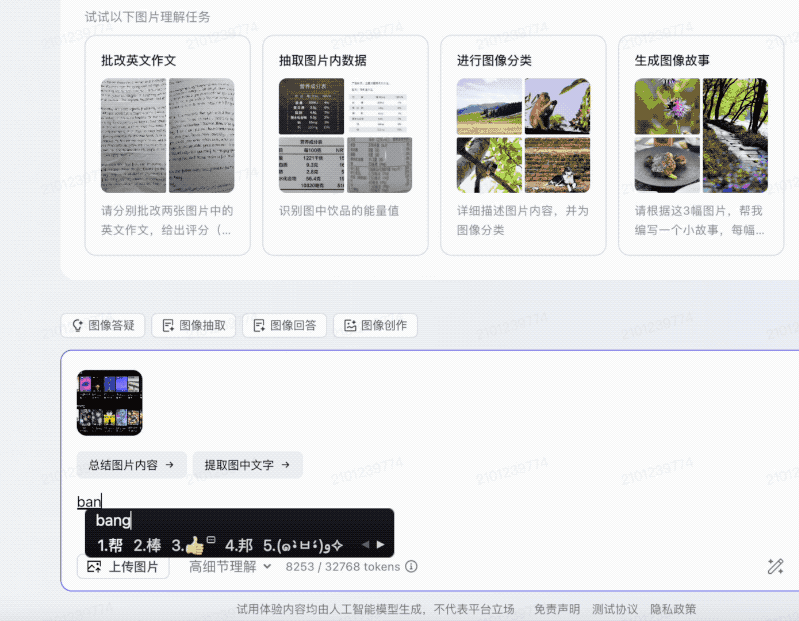The height and width of the screenshot is (621, 799).
Task: Click the 隐私政策 link
Action: click(673, 609)
